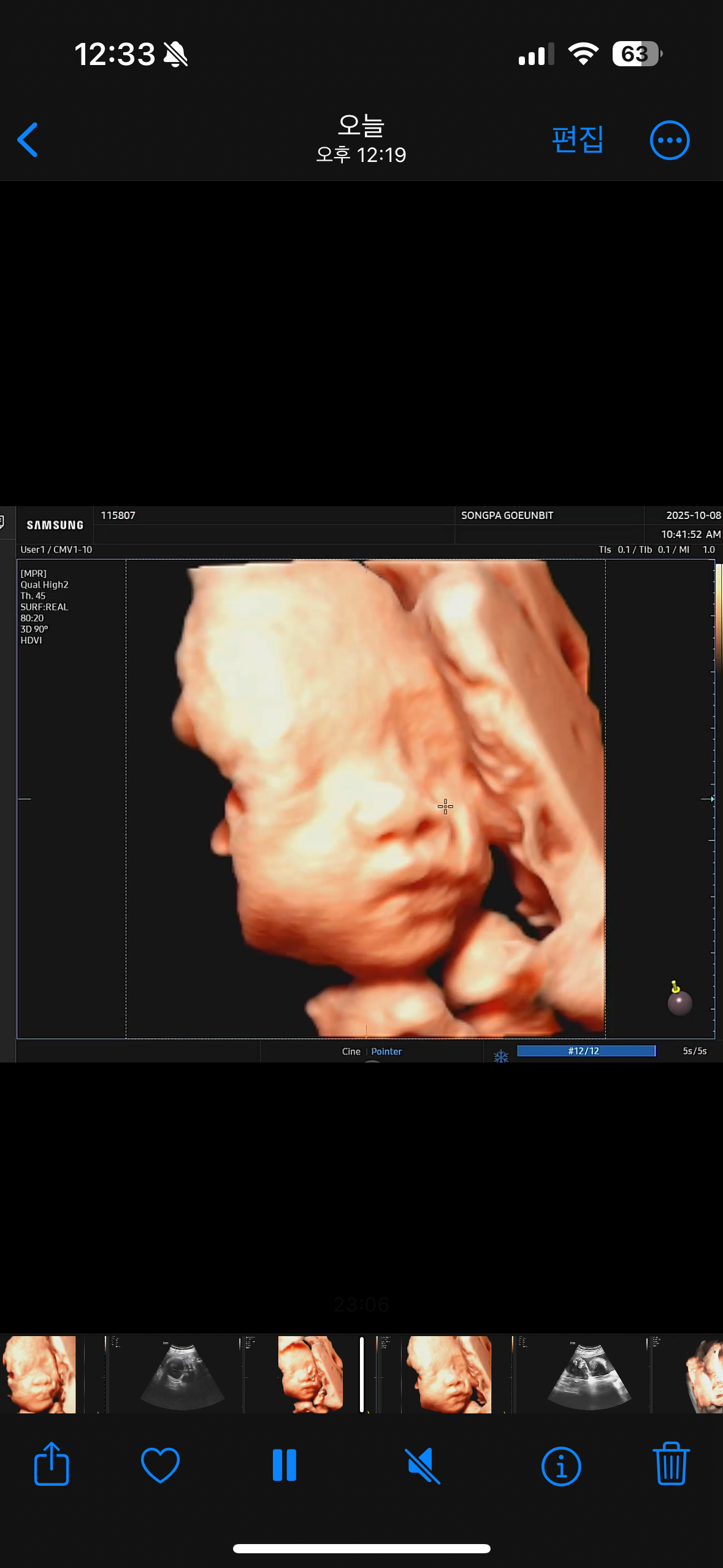
Task: Select the second grayscale ultrasound frame thumbnail
Action: coord(589,1374)
